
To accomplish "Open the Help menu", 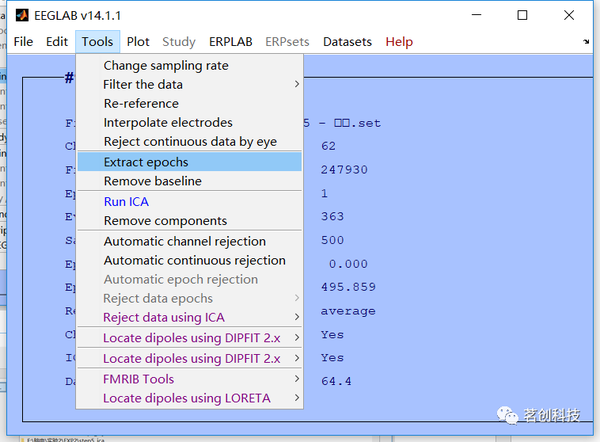I will (x=399, y=42).
